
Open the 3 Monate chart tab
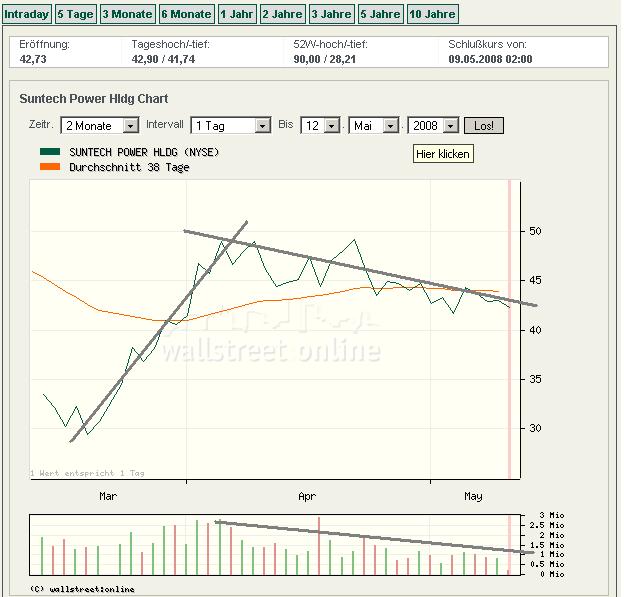click(127, 14)
